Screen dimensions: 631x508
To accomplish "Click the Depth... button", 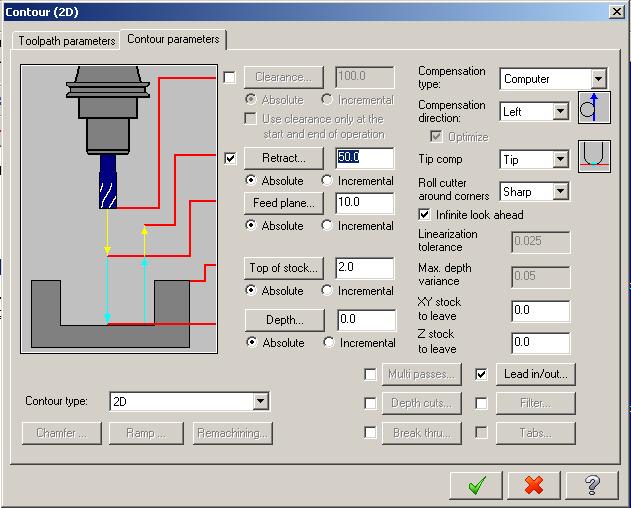I will pyautogui.click(x=285, y=320).
